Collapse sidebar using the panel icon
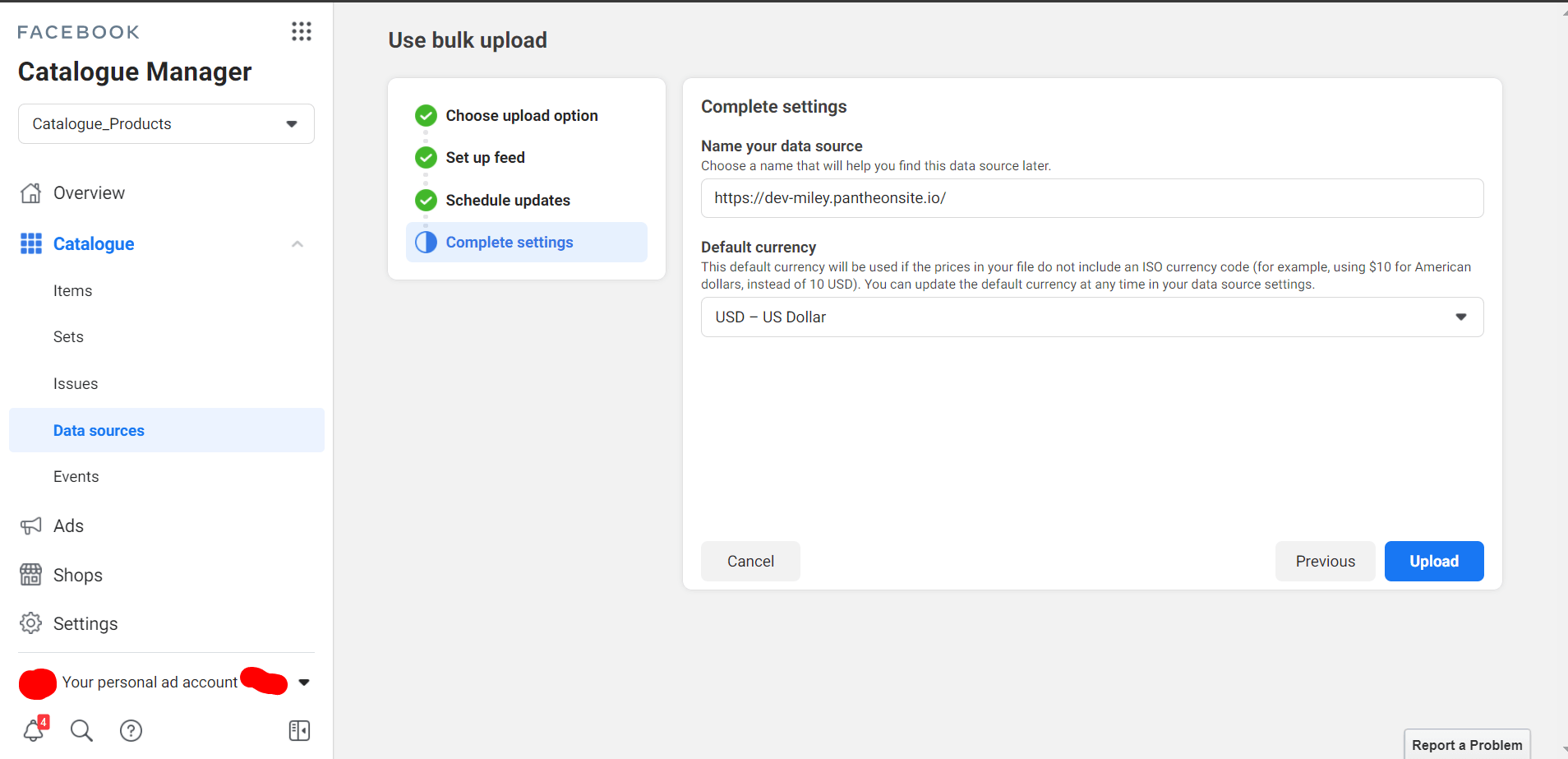The image size is (1568, 759). pos(299,730)
